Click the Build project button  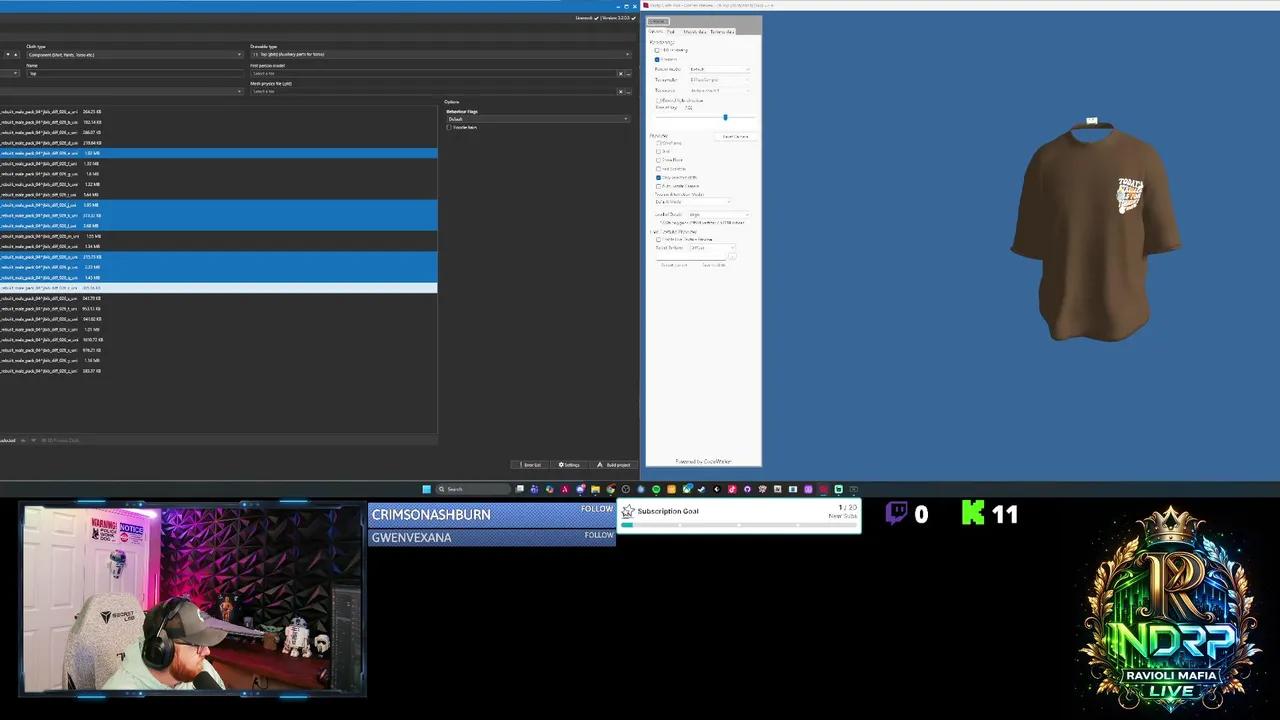[616, 465]
